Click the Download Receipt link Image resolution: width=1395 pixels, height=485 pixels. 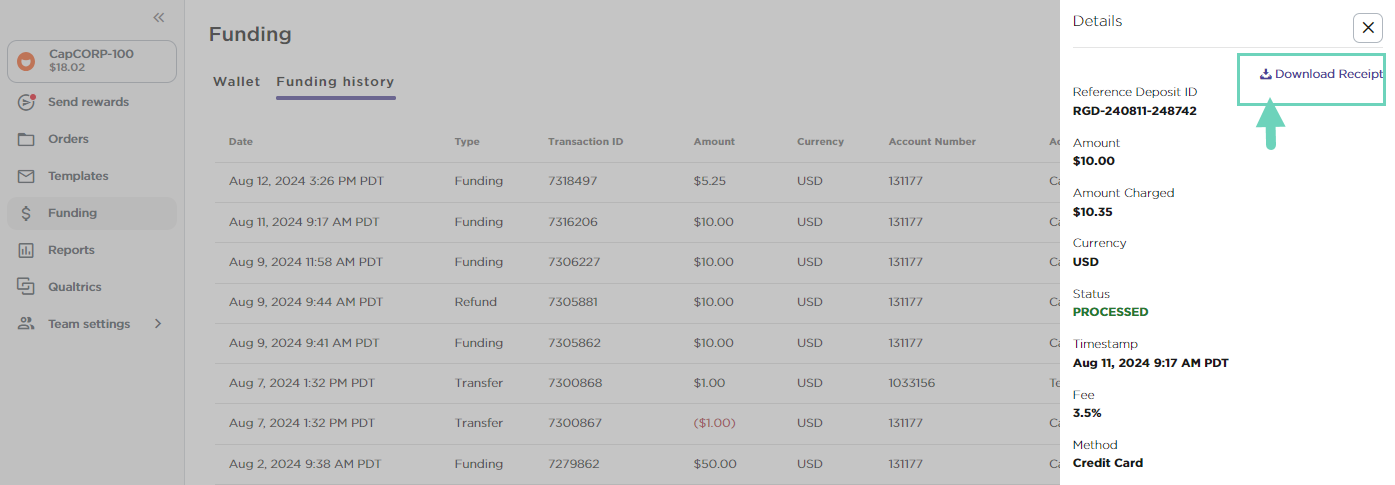[1321, 74]
